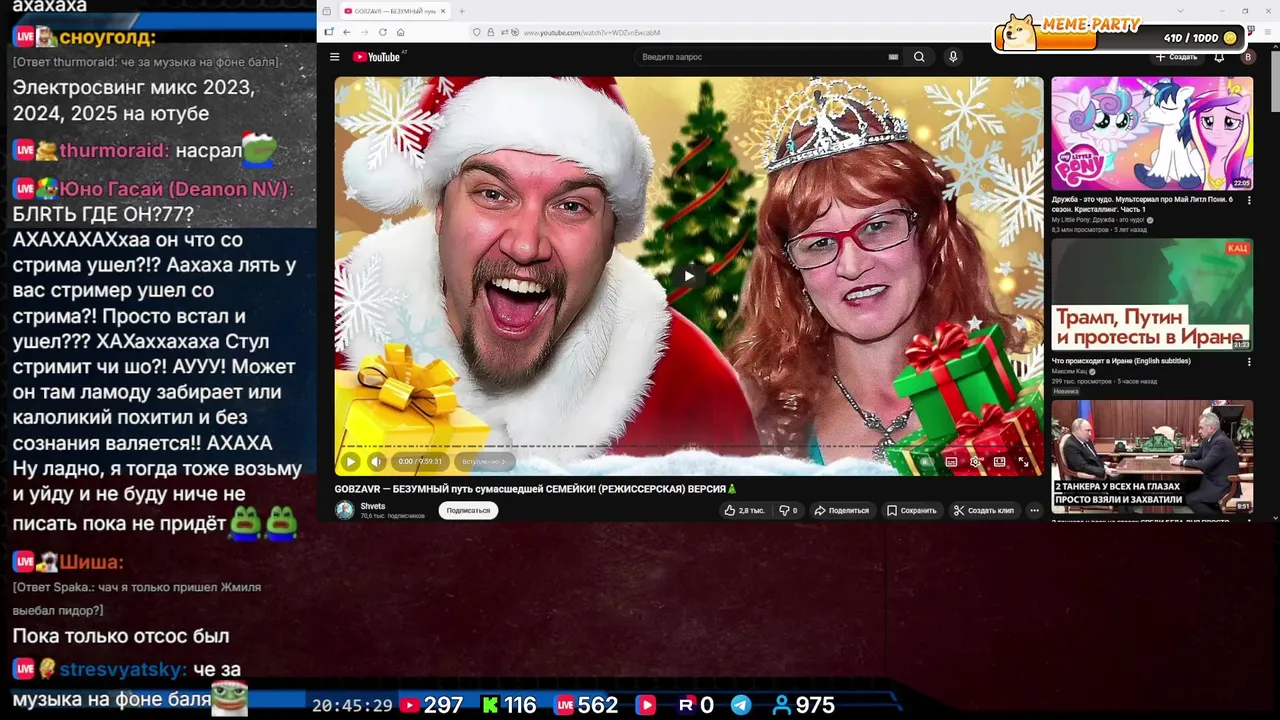1280x720 pixels.
Task: Play the video with the player's play button
Action: [350, 461]
